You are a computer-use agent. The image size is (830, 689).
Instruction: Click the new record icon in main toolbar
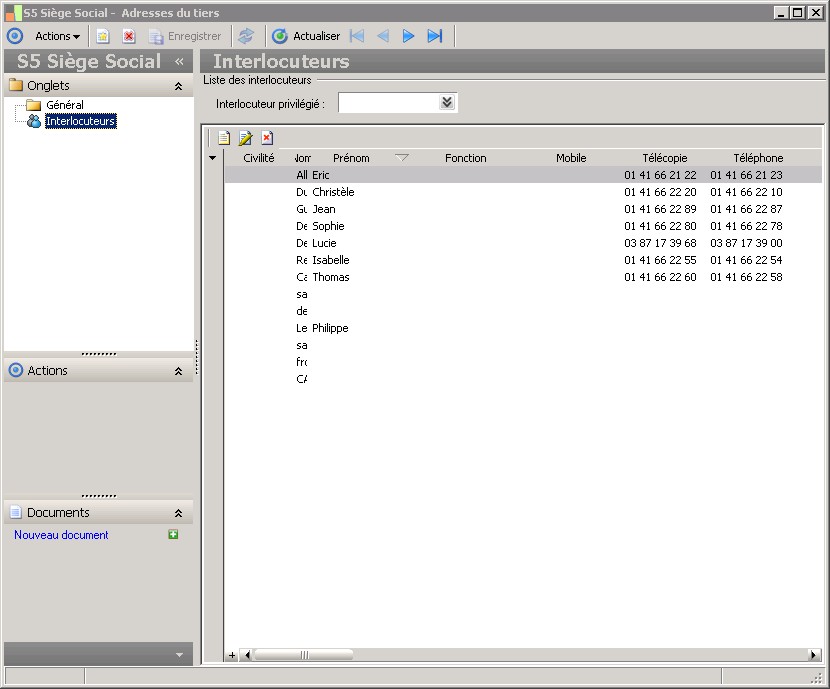(102, 36)
